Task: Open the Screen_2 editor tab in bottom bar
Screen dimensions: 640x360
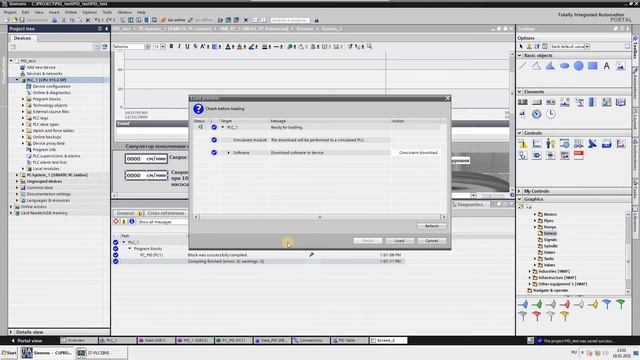Action: tap(388, 340)
